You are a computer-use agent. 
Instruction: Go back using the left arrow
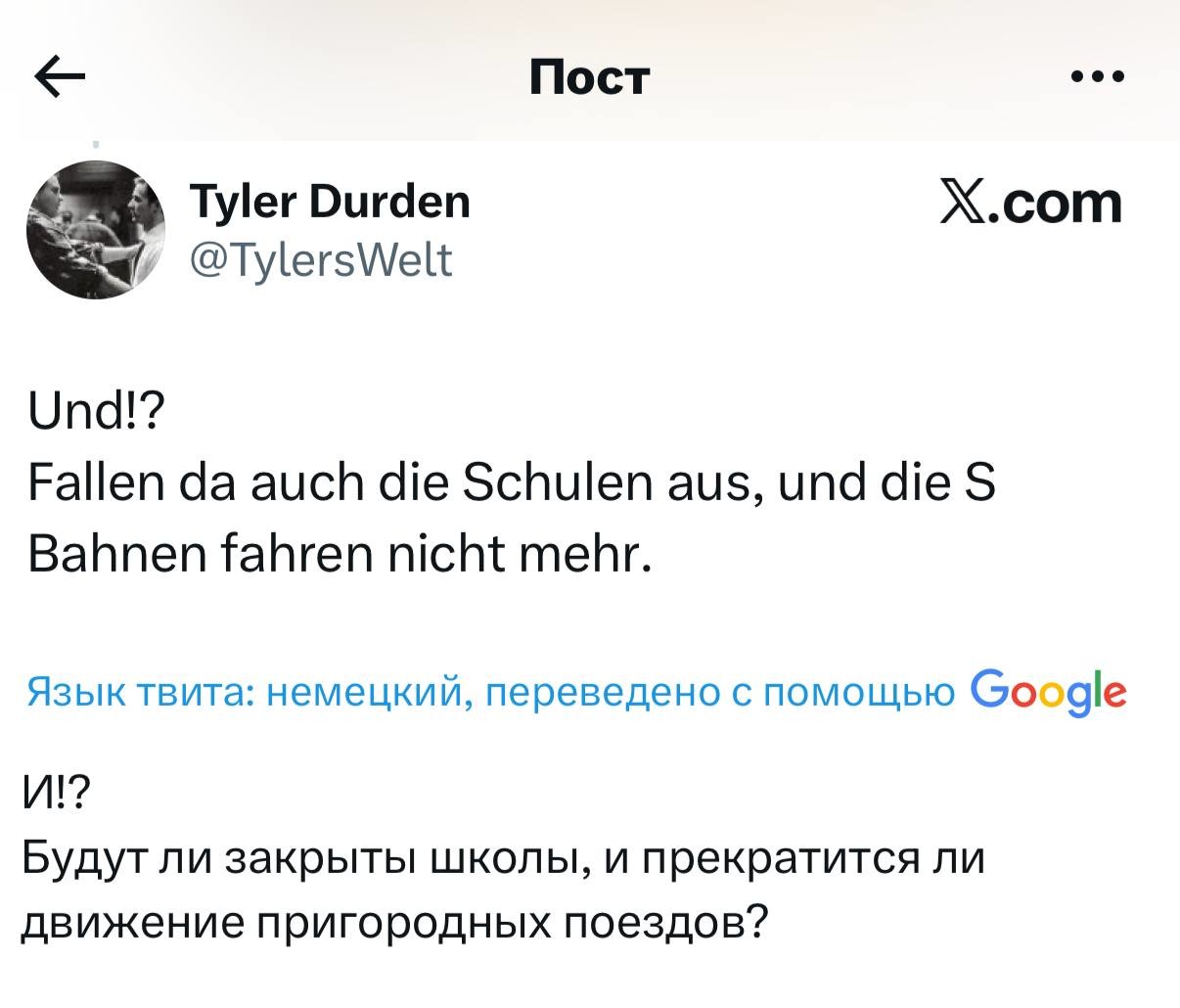click(60, 77)
